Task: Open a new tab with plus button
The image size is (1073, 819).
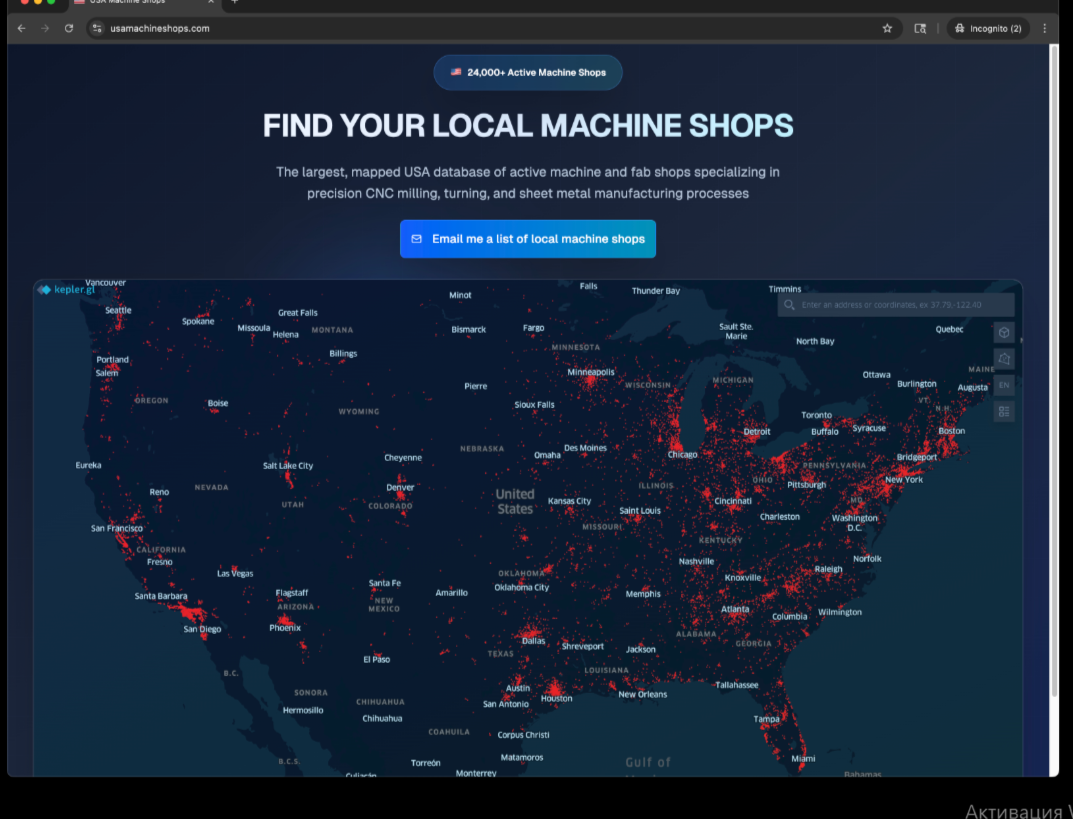Action: [x=234, y=3]
